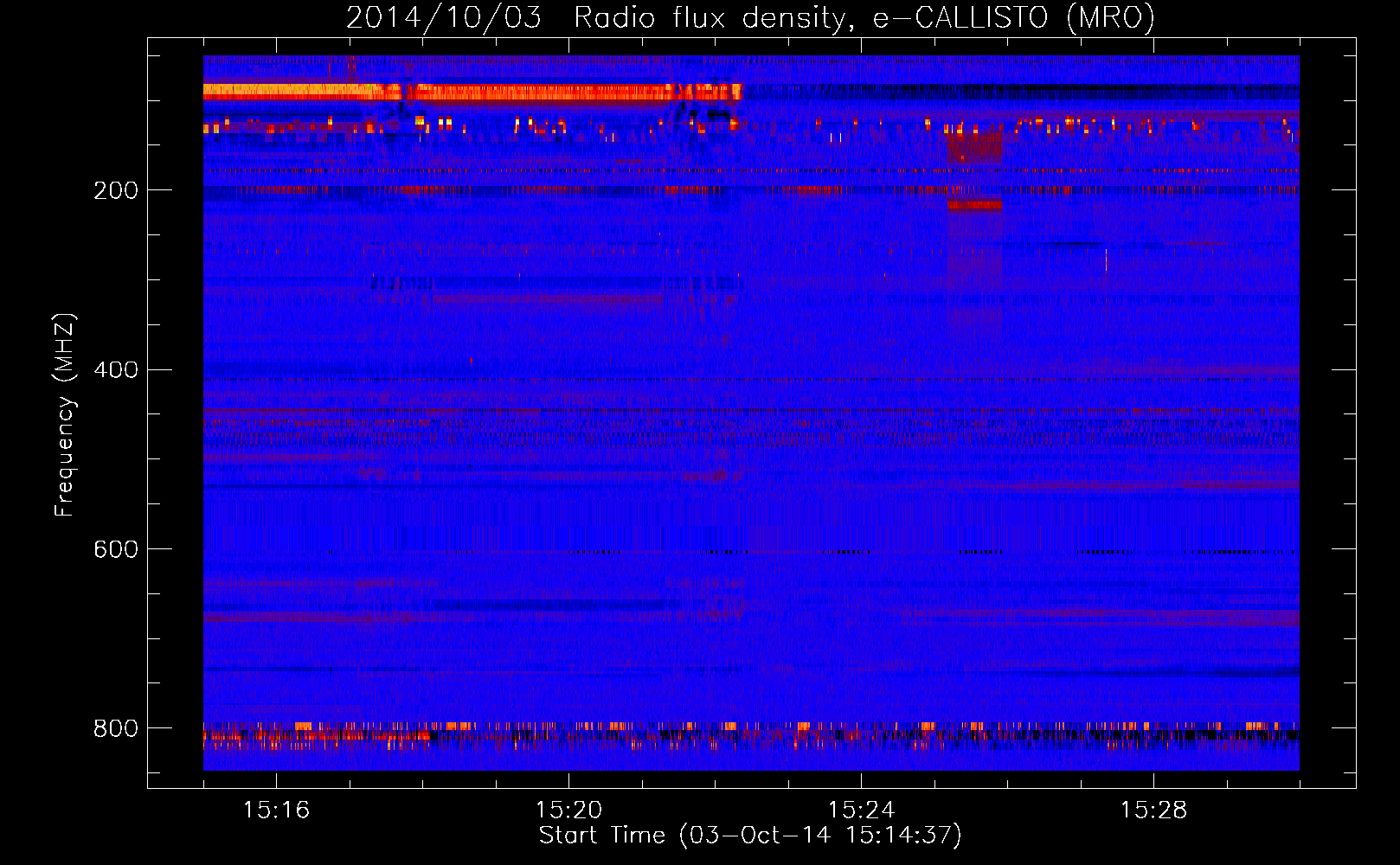Select the 200 frequency tick label
This screenshot has width=1400, height=865.
pos(116,190)
